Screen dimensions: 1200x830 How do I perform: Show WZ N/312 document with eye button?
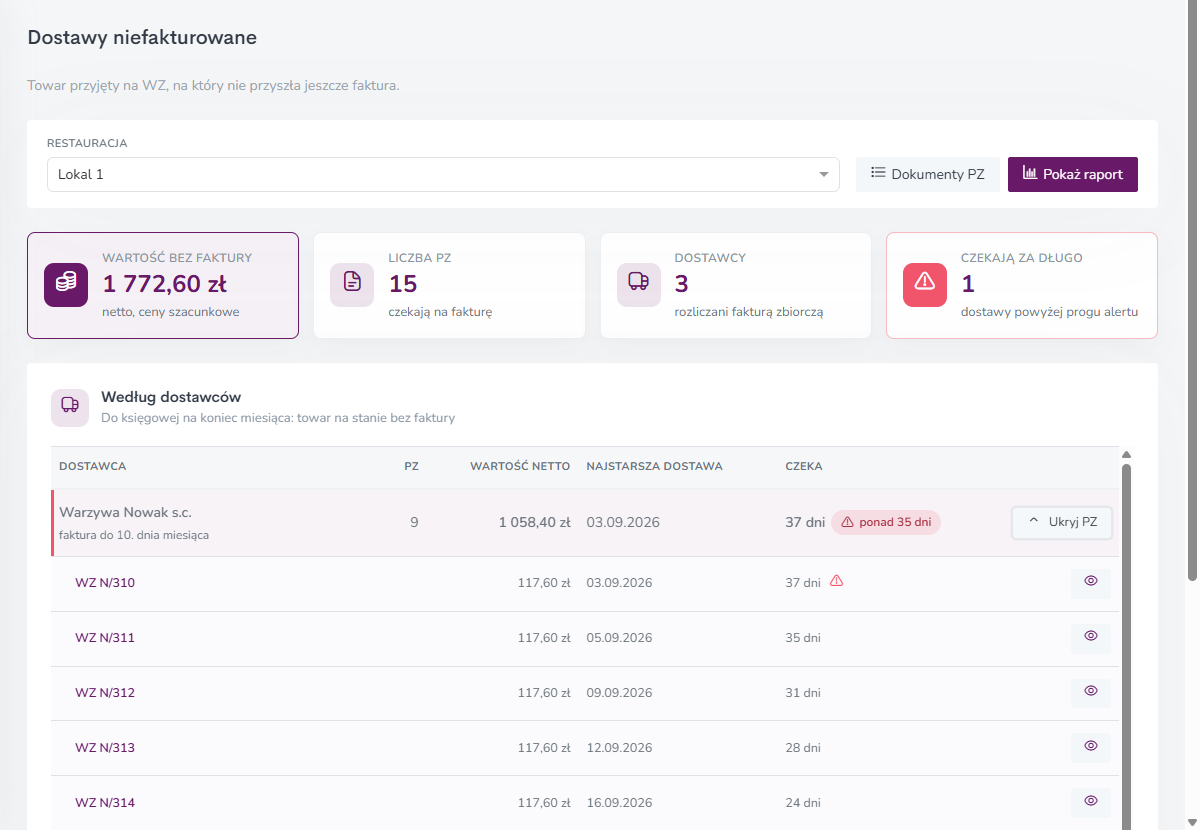(1091, 692)
